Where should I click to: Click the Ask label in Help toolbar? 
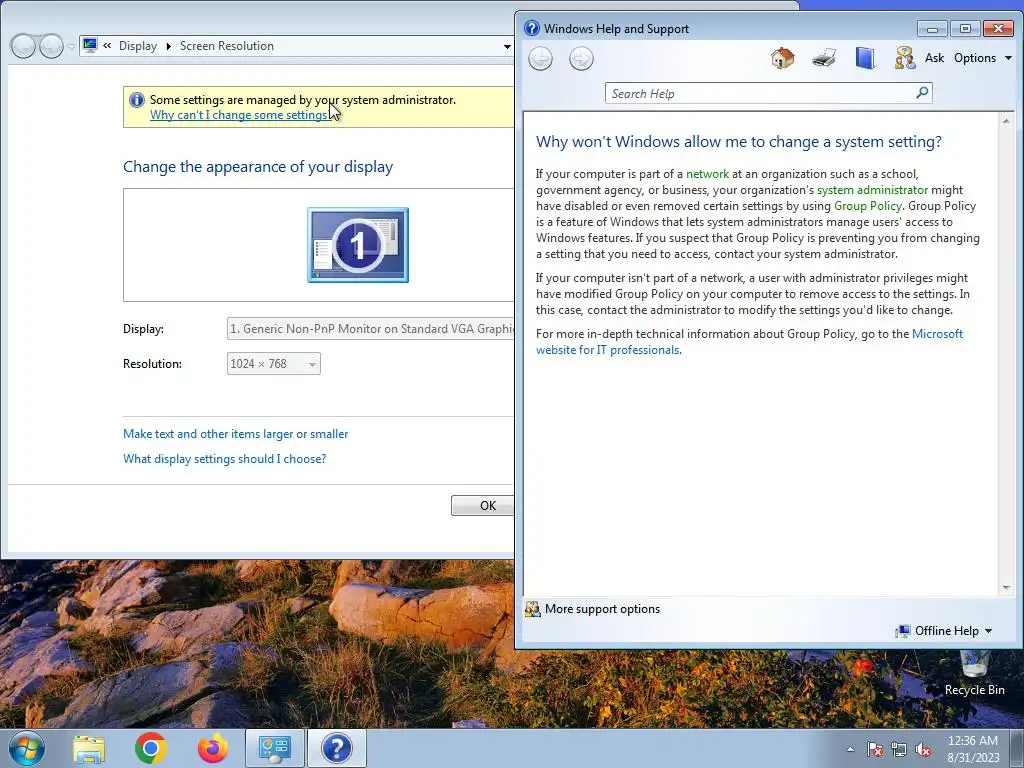point(934,58)
